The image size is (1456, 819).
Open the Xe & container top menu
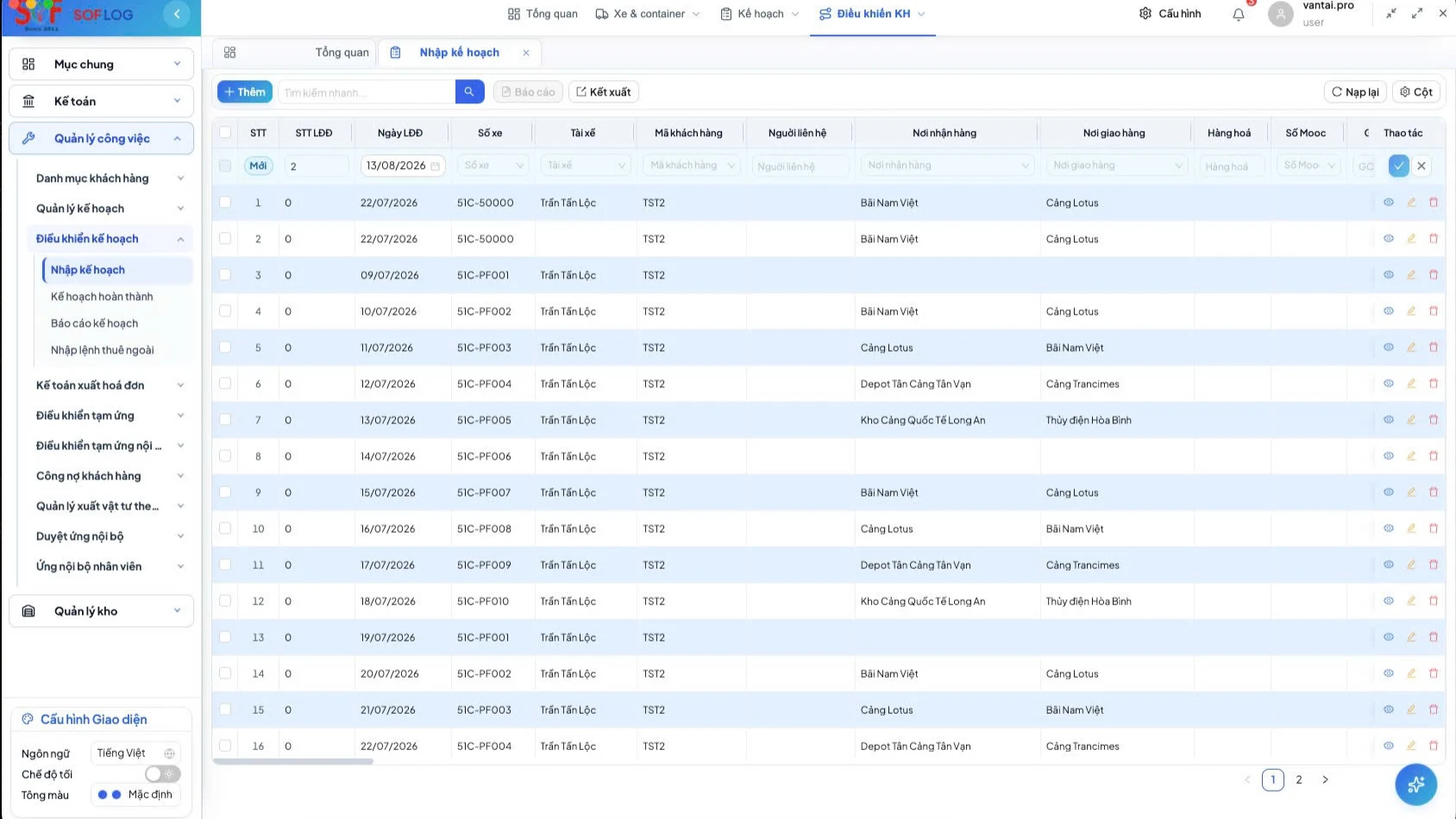(648, 14)
